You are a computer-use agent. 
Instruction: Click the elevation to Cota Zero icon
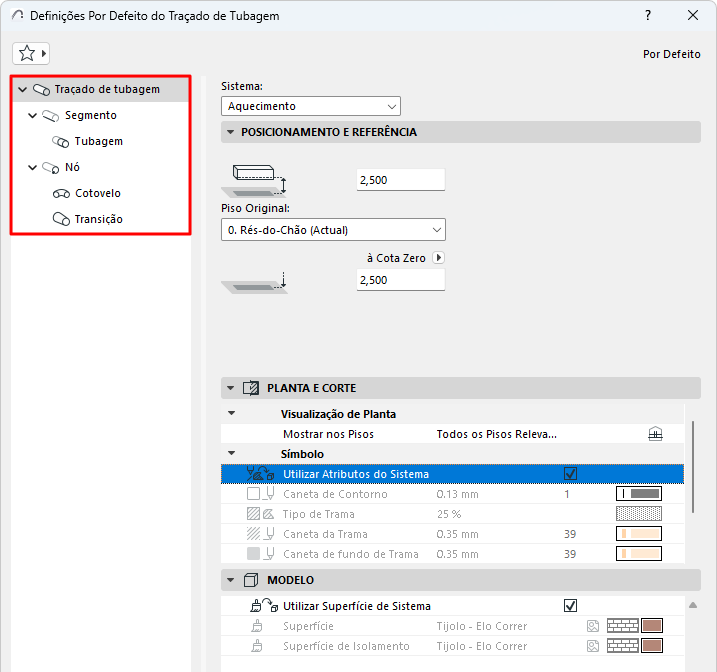254,283
